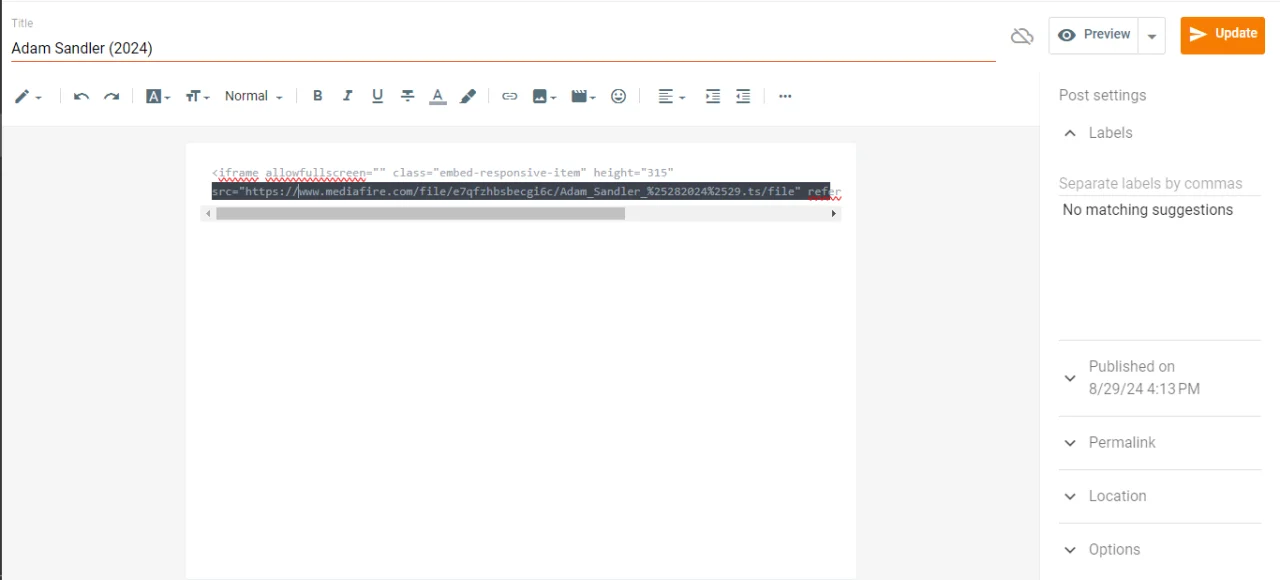1280x580 pixels.
Task: Open the font size menu
Action: pyautogui.click(x=197, y=96)
